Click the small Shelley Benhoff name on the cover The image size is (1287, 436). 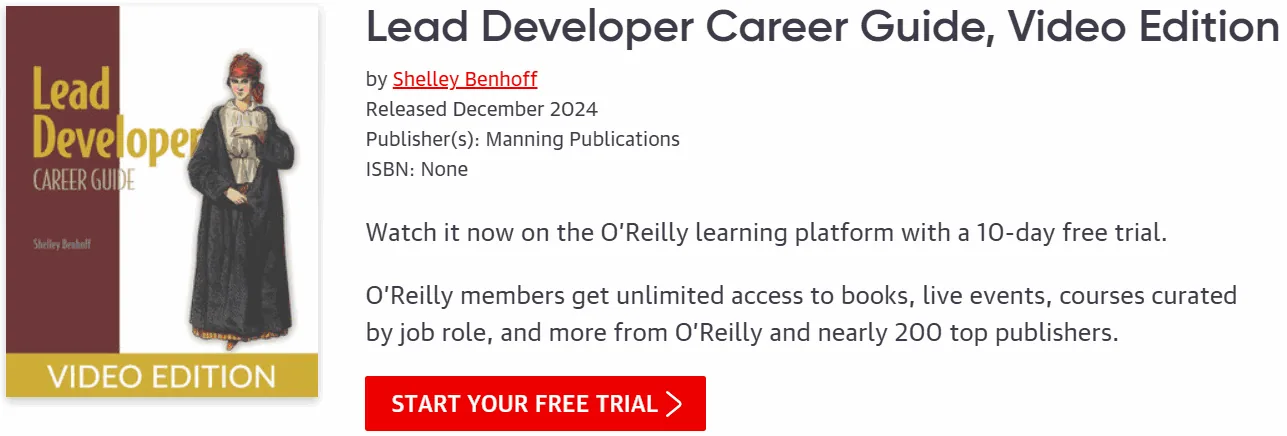(x=64, y=242)
